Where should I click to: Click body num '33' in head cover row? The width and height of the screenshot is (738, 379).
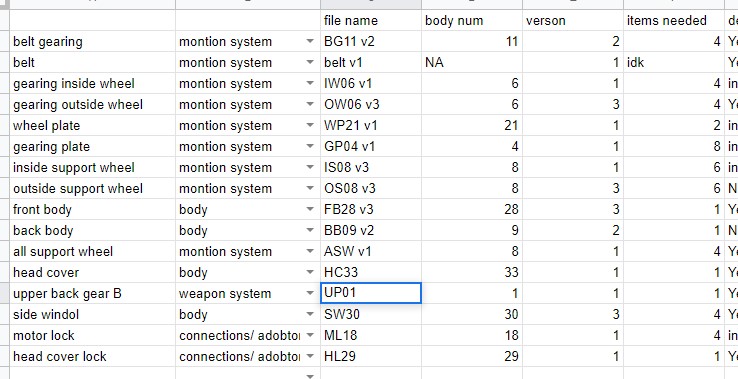click(x=472, y=272)
